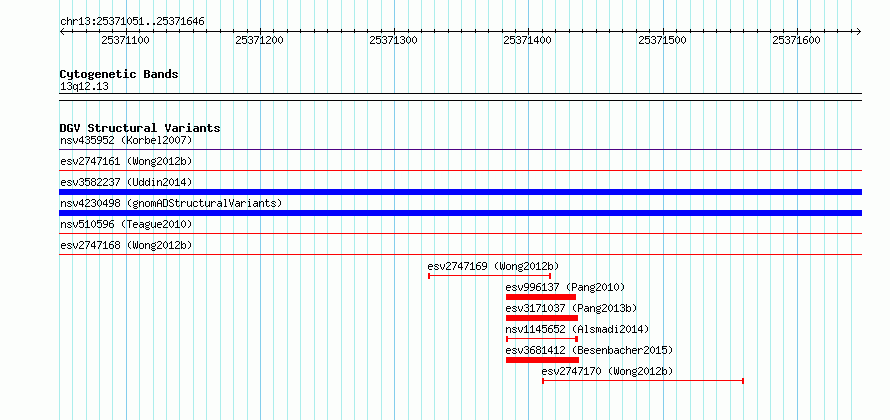Select the esv3582237 (Uddin2014) variant label
Image resolution: width=890 pixels, height=420 pixels.
point(126,182)
